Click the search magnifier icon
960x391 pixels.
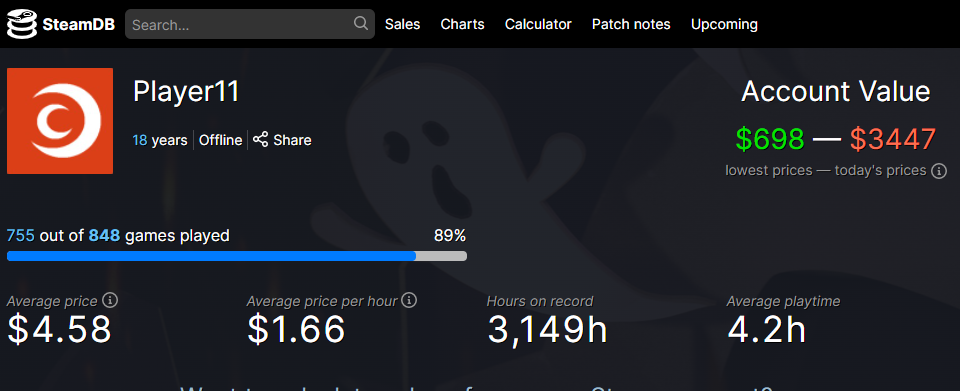[361, 23]
